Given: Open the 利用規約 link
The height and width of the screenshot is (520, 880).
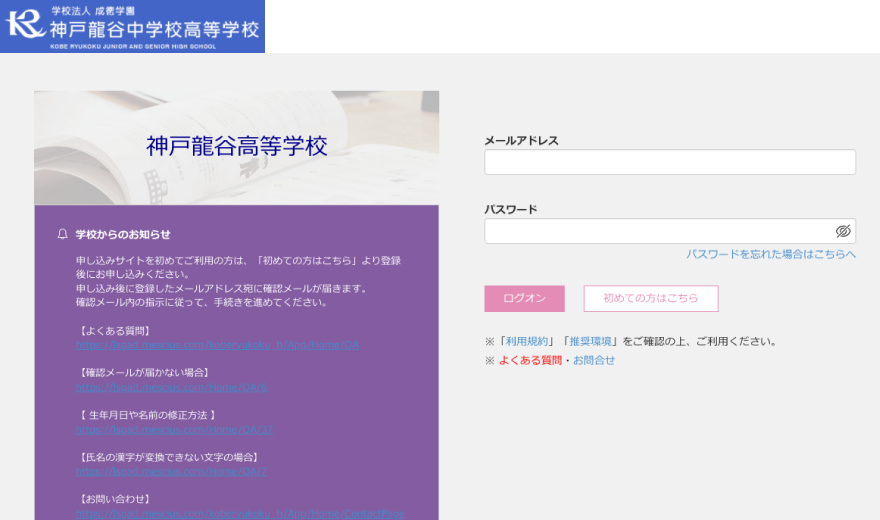Looking at the screenshot, I should tap(526, 341).
